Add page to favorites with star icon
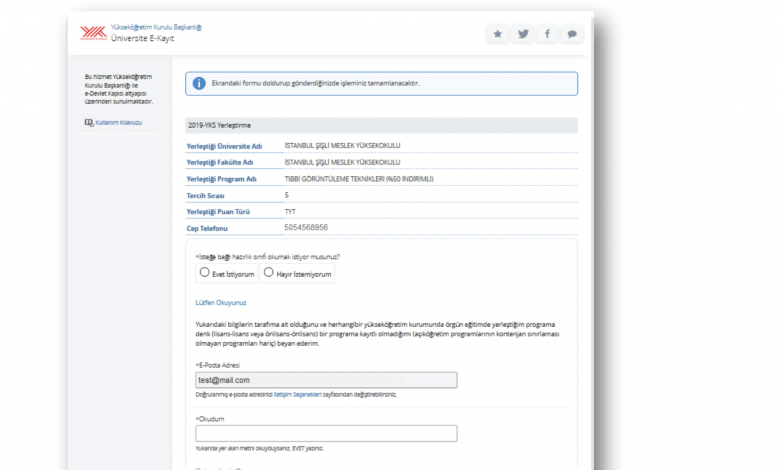The height and width of the screenshot is (470, 780). [497, 34]
